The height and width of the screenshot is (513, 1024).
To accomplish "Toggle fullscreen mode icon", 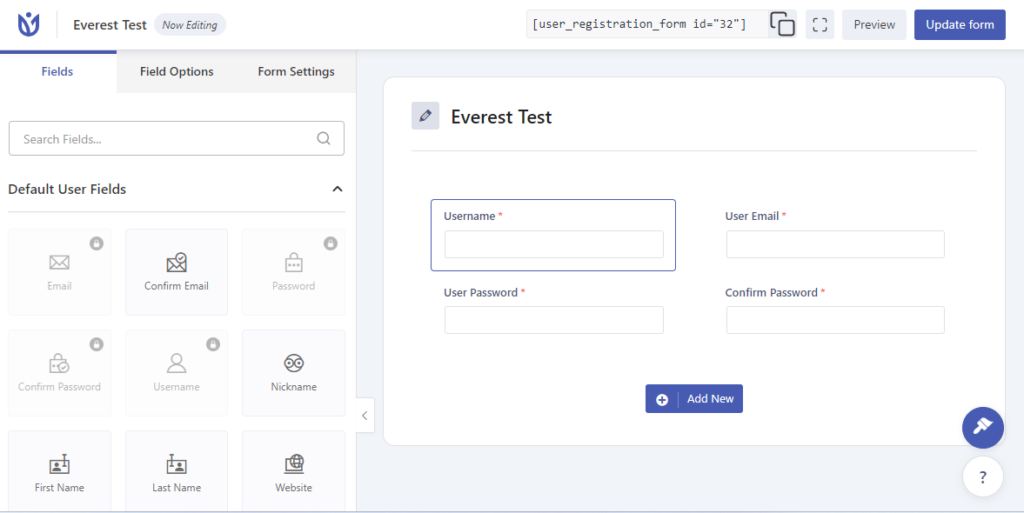I will pyautogui.click(x=820, y=25).
